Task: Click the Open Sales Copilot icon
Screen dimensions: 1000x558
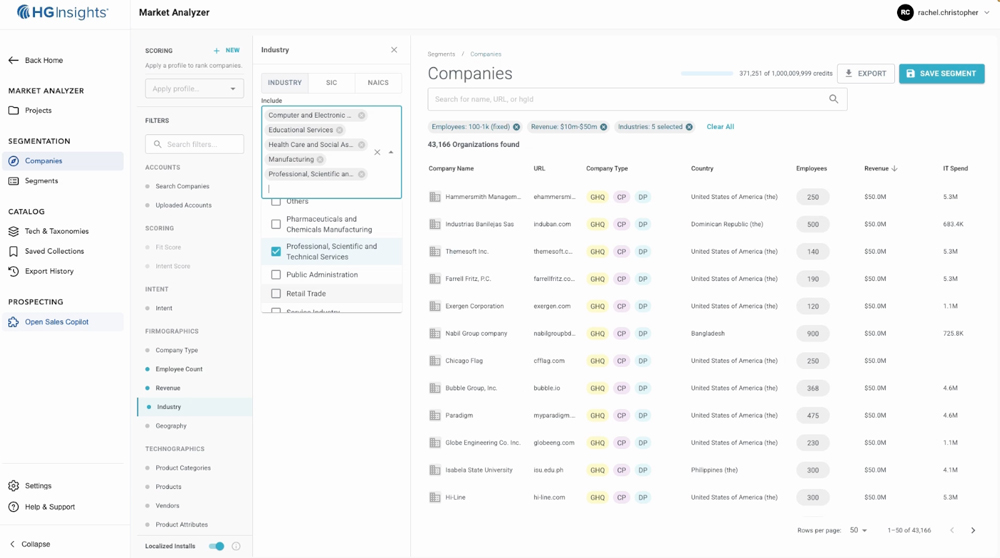Action: 13,322
